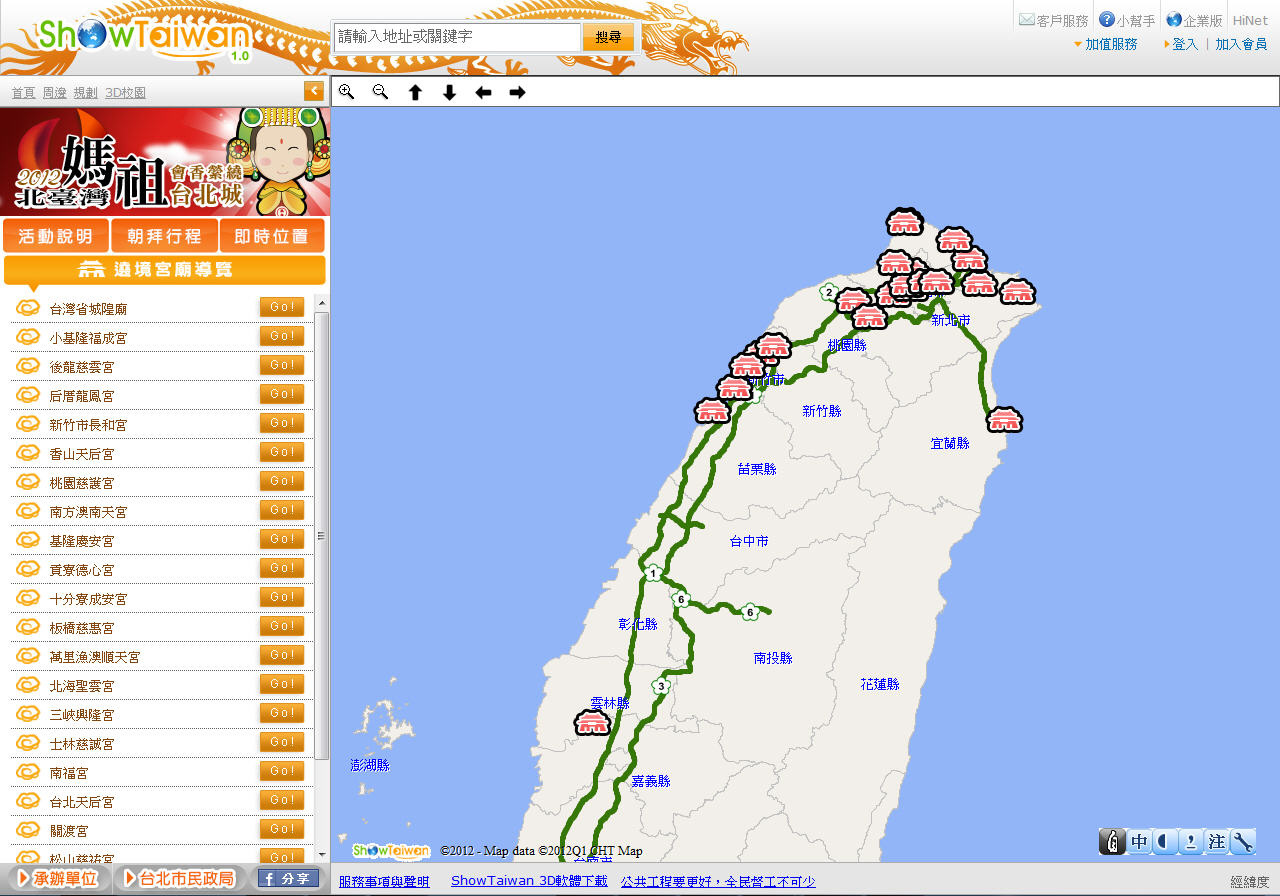Open the wrench settings tool on map

click(x=1243, y=842)
